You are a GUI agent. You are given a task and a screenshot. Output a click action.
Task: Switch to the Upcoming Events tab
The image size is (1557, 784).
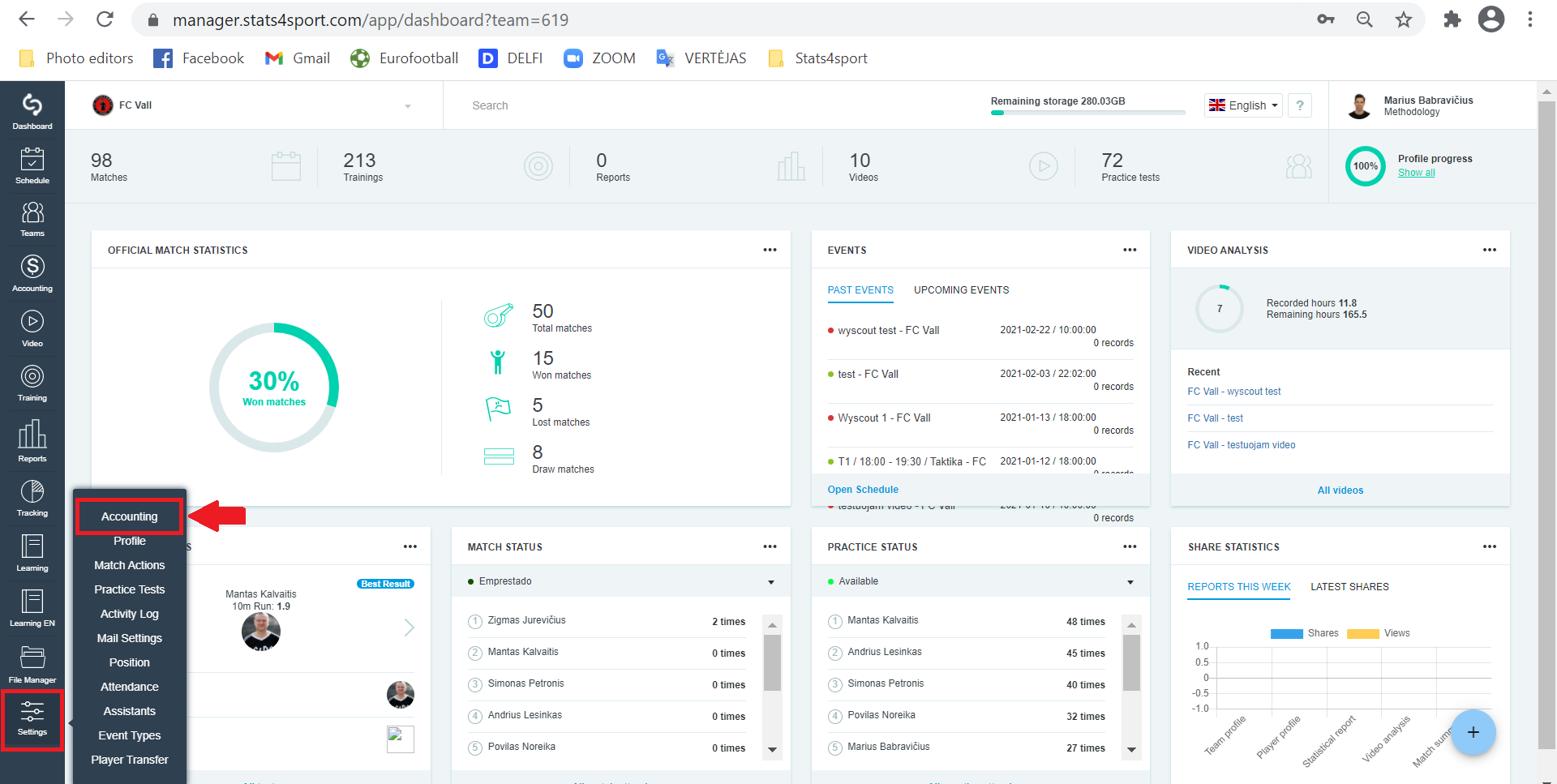(x=962, y=290)
